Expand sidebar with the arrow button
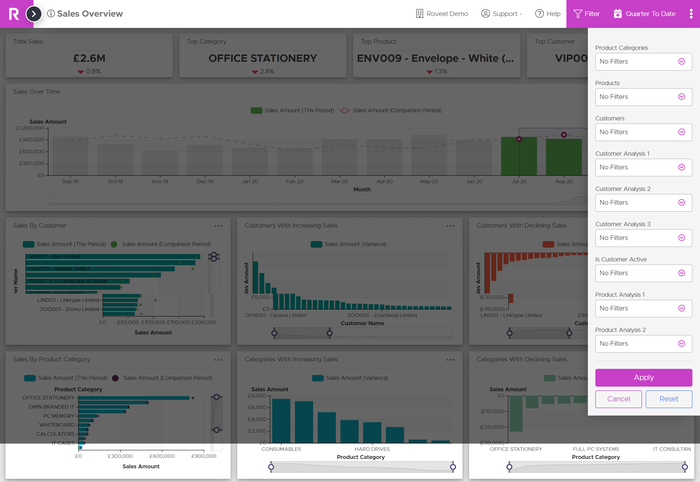The height and width of the screenshot is (482, 700). point(34,14)
